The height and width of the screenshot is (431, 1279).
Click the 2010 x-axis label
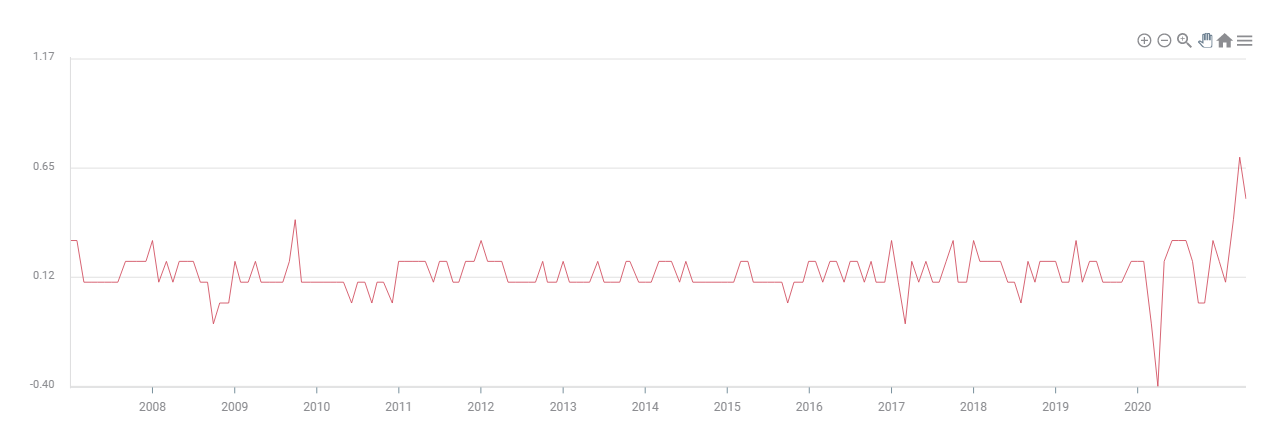click(316, 407)
